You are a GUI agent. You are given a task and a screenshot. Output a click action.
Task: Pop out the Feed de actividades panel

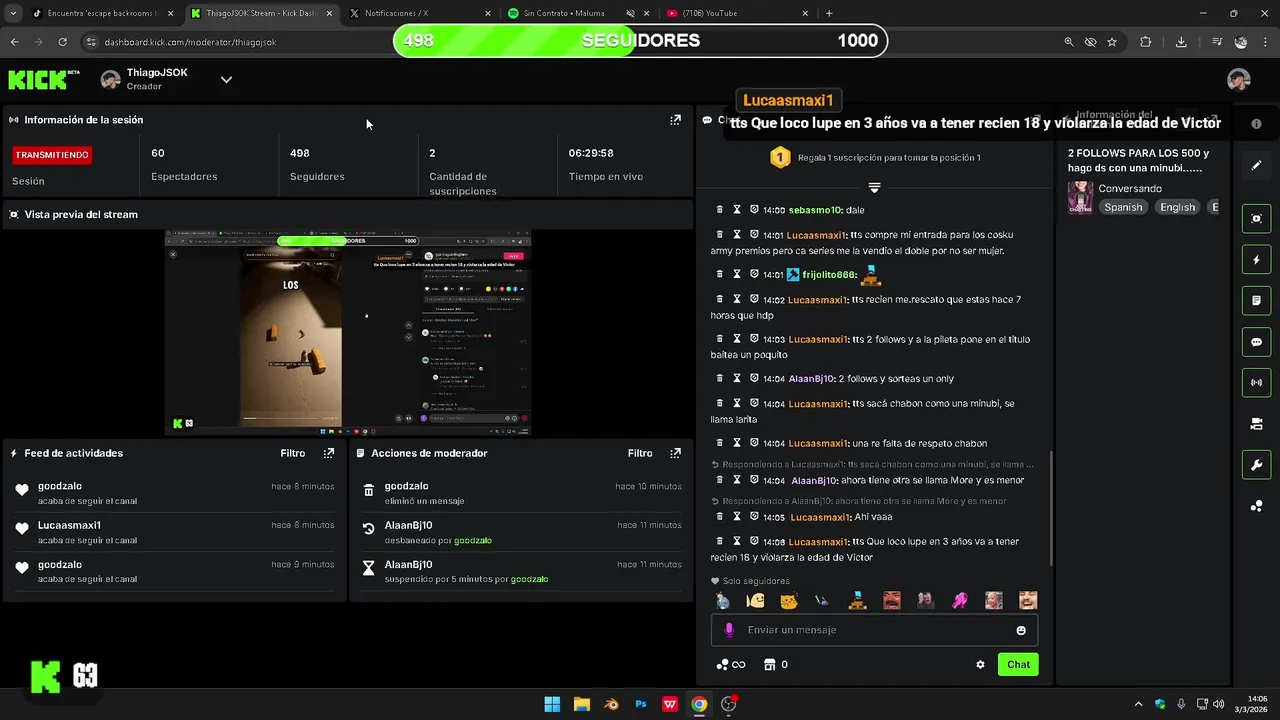tap(328, 453)
